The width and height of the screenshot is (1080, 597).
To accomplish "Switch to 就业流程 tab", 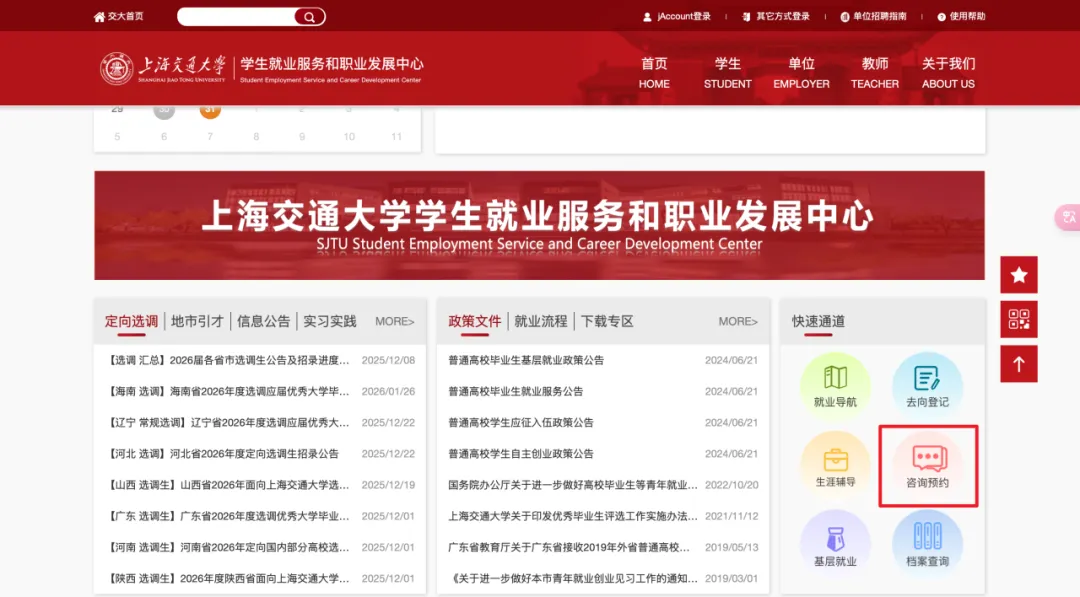I will click(541, 321).
